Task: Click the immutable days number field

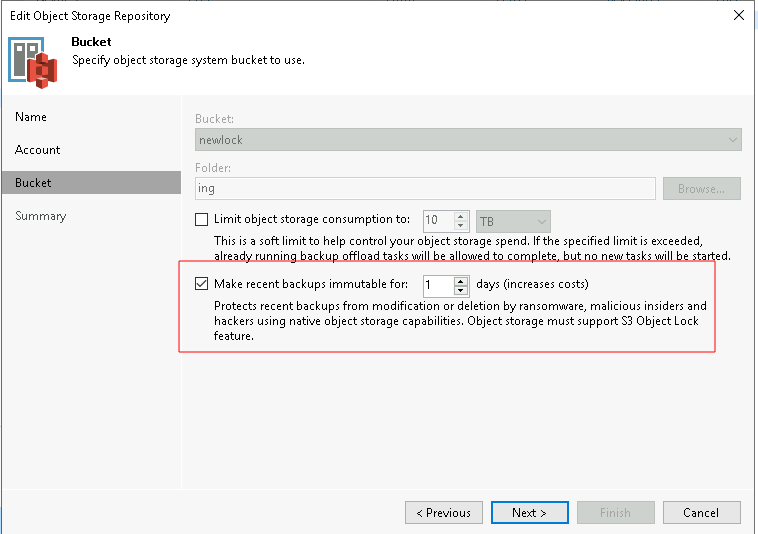Action: [438, 285]
